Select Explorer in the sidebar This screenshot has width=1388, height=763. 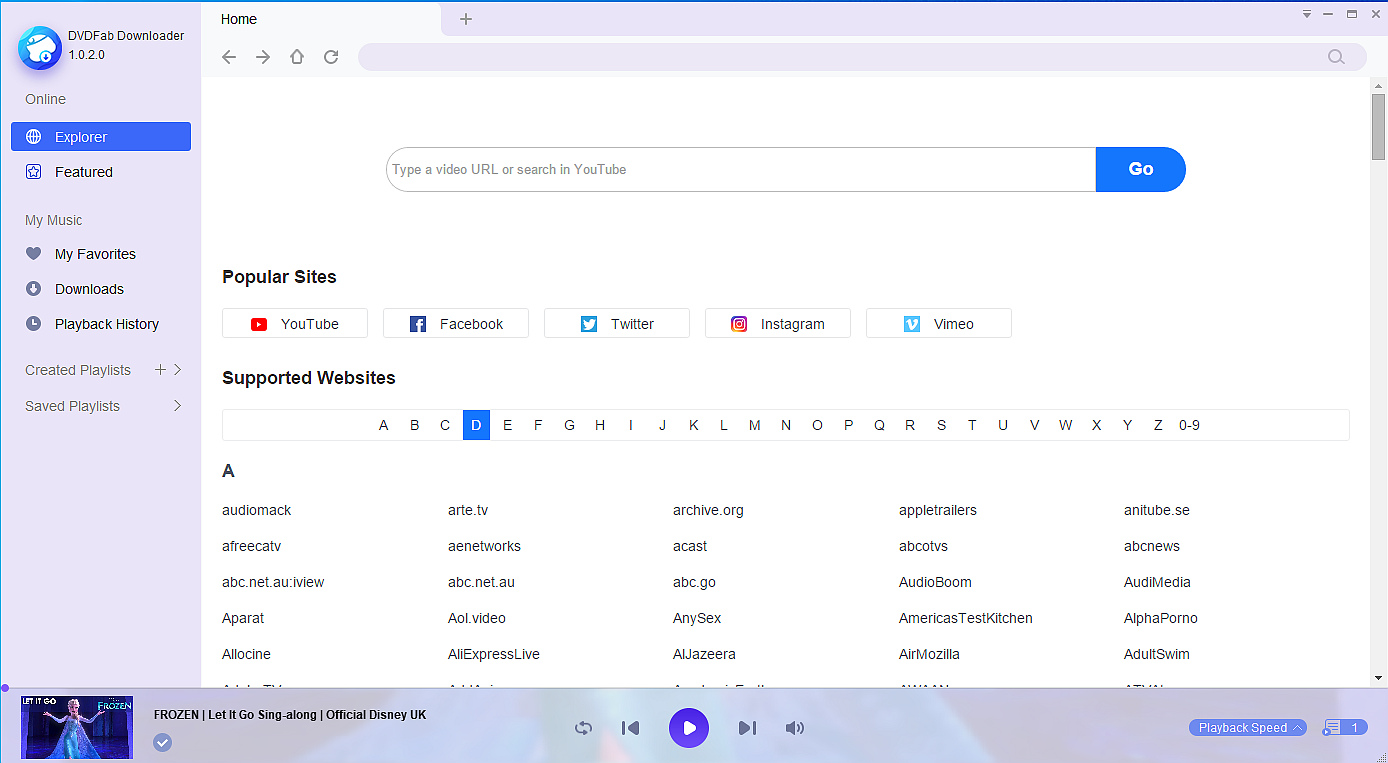(x=101, y=137)
